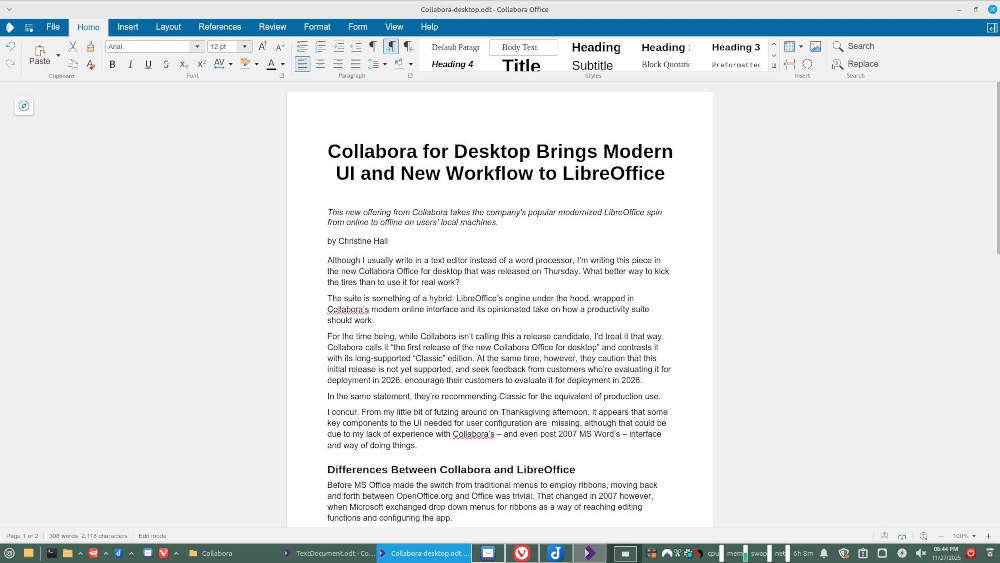Open the 12 pt font size dropdown
This screenshot has height=563, width=1000.
tap(246, 47)
